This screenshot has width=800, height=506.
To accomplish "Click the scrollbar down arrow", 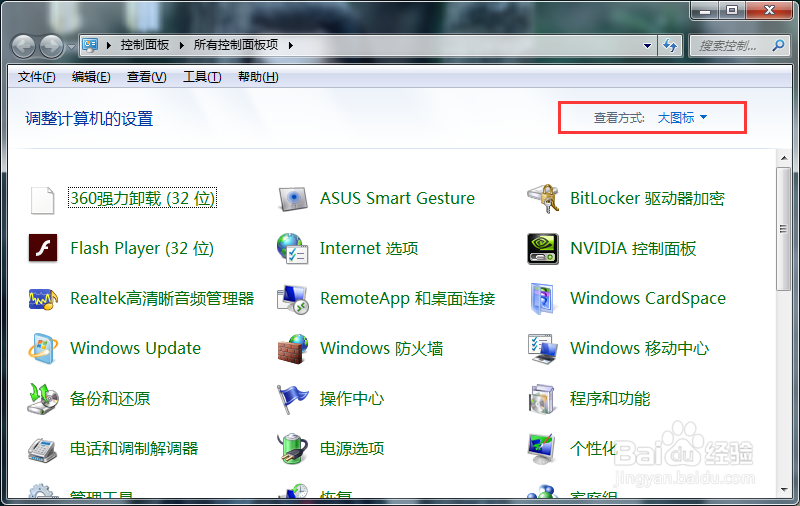I will point(784,490).
